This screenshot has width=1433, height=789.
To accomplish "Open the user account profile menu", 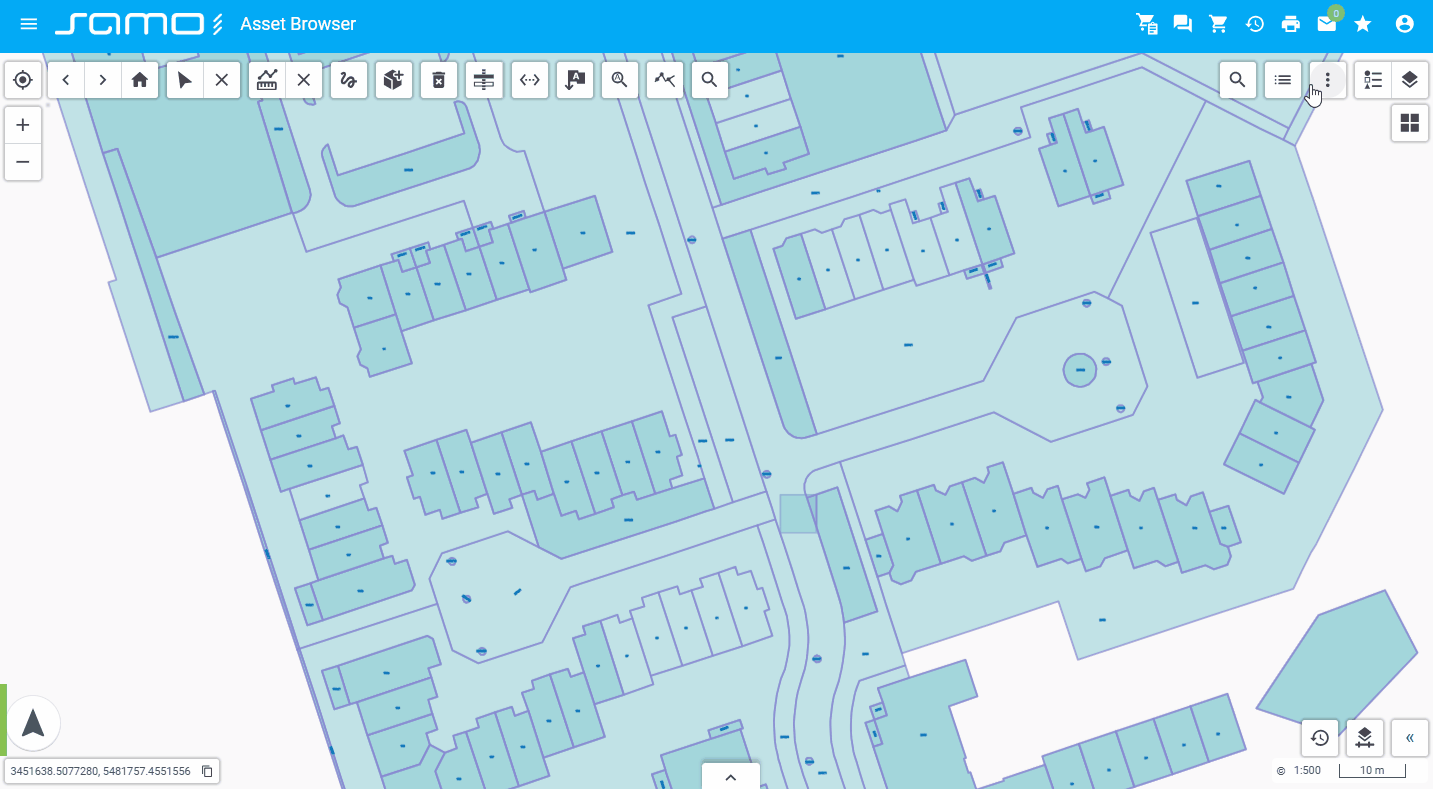I will pos(1405,24).
